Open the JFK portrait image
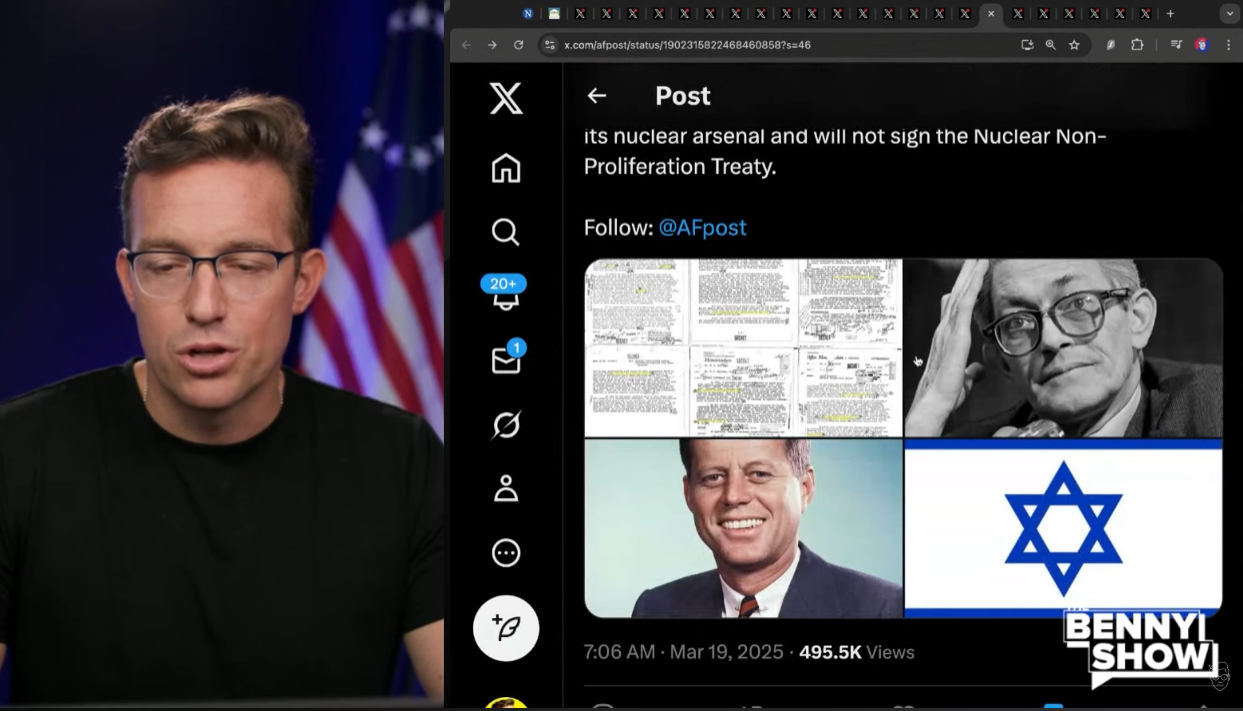The height and width of the screenshot is (711, 1243). coord(743,528)
